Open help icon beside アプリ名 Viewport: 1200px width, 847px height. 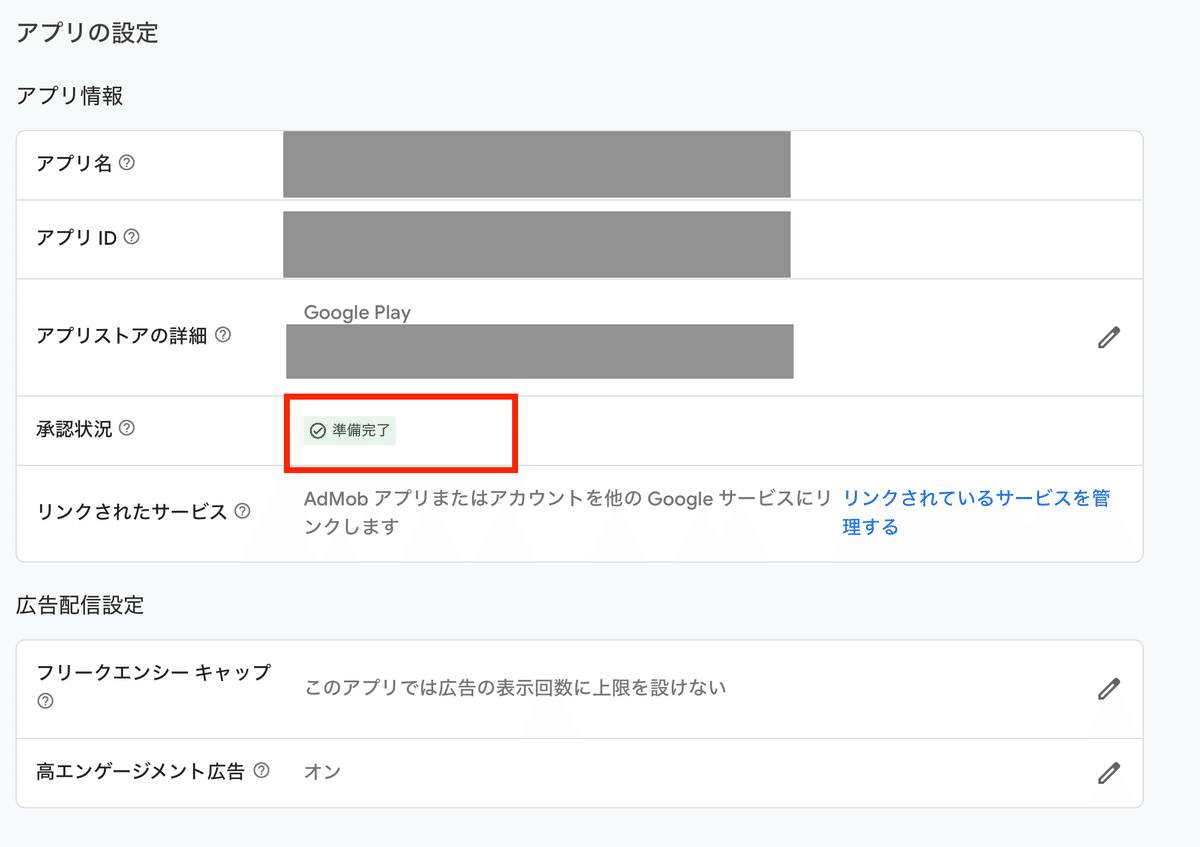tap(127, 163)
